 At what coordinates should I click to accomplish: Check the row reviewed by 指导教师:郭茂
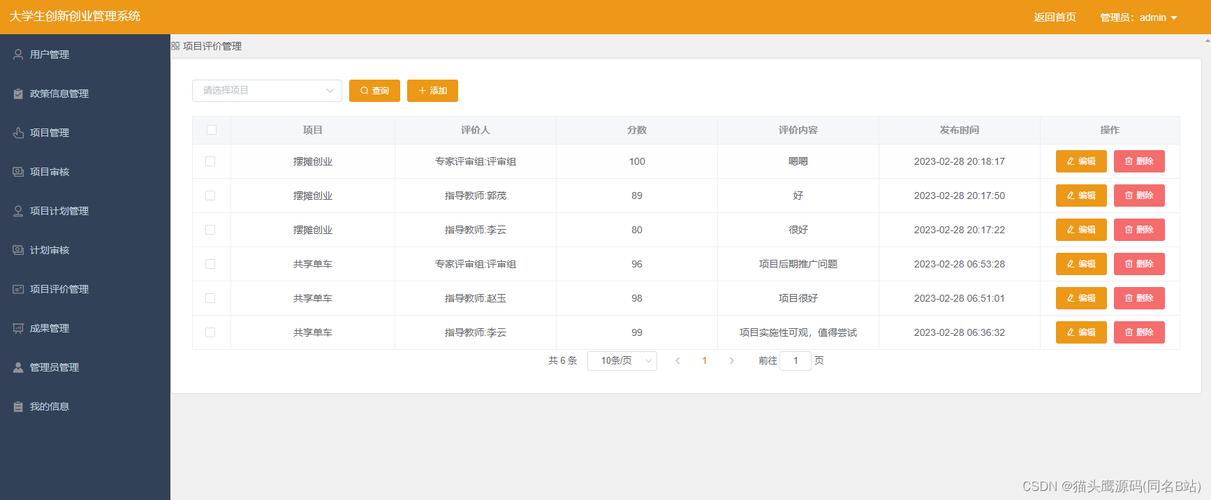[x=210, y=196]
